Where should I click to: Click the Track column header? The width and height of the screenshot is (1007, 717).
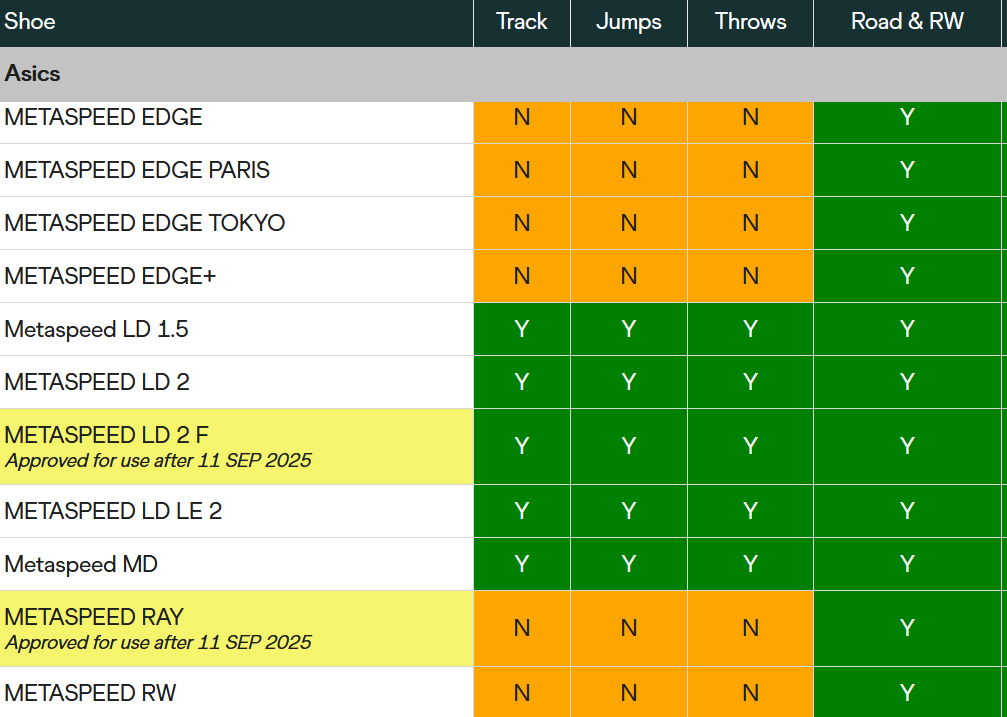[521, 22]
